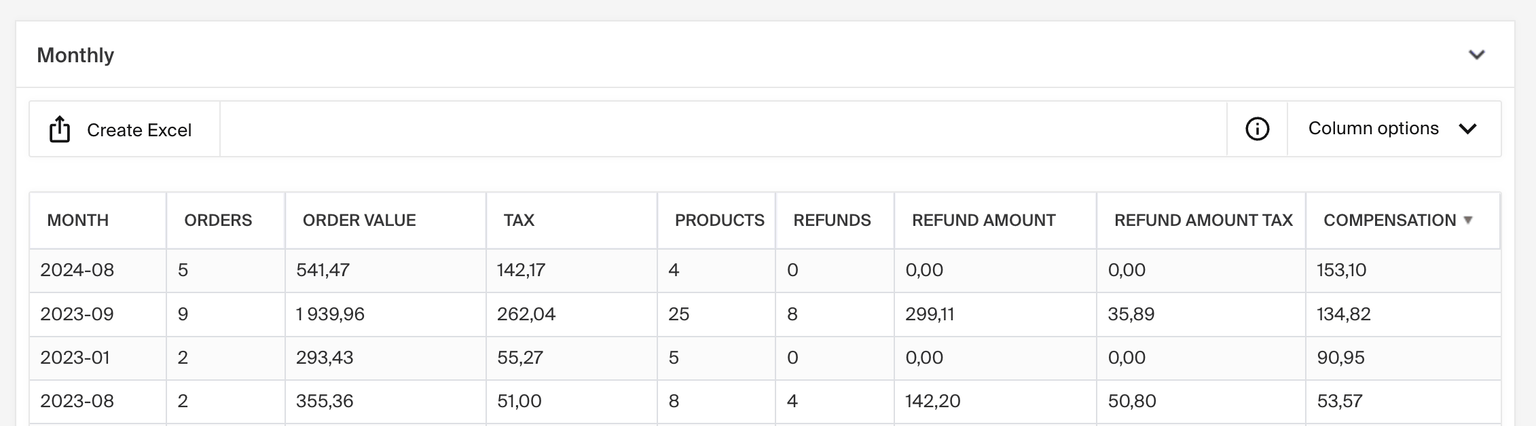Click the Monthly section title
Viewport: 1536px width, 426px height.
coord(75,55)
